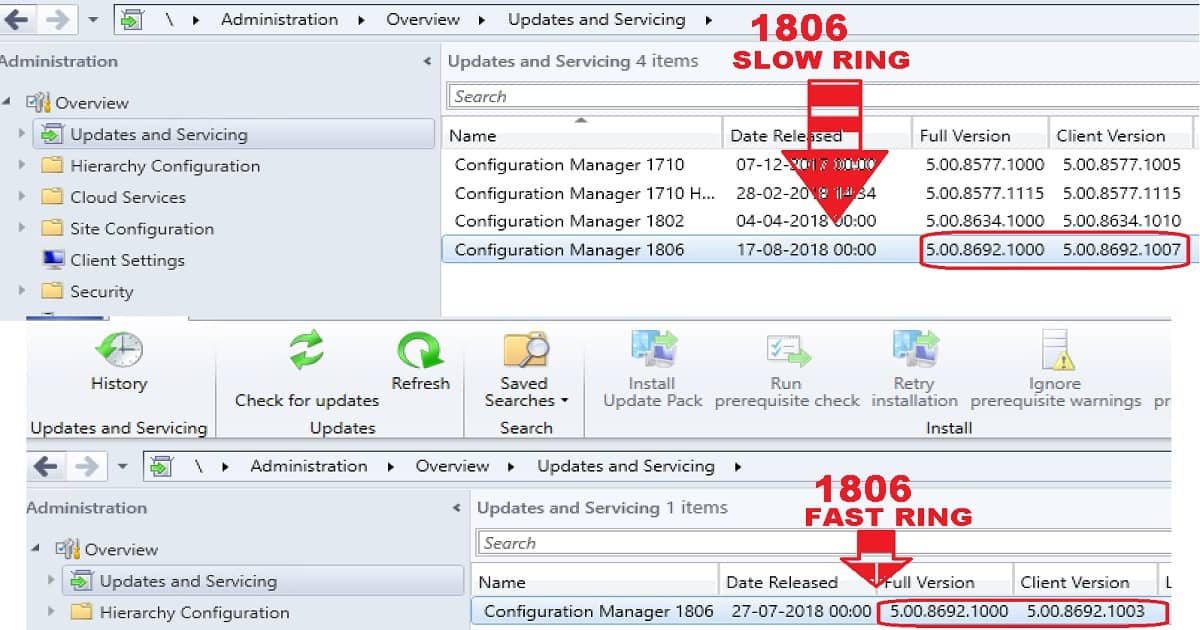Click Overview in the top breadcrumb
1200x630 pixels.
tap(423, 20)
